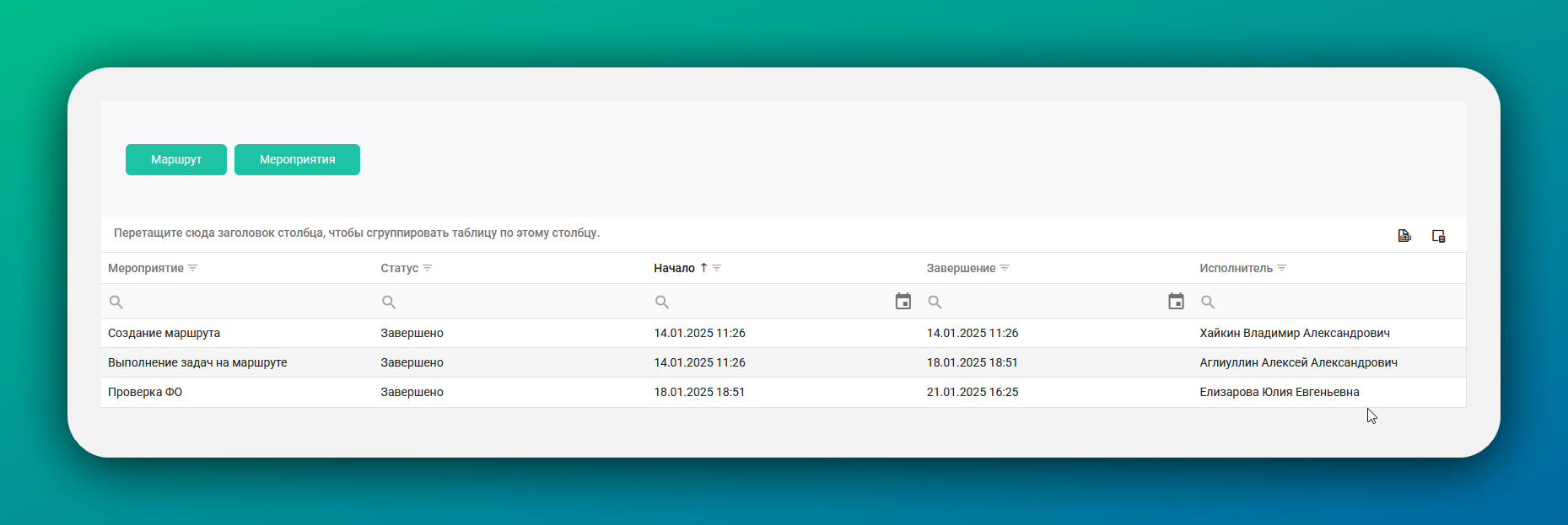Toggle sort arrow on Начало column
This screenshot has height=525, width=1568.
coord(703,268)
